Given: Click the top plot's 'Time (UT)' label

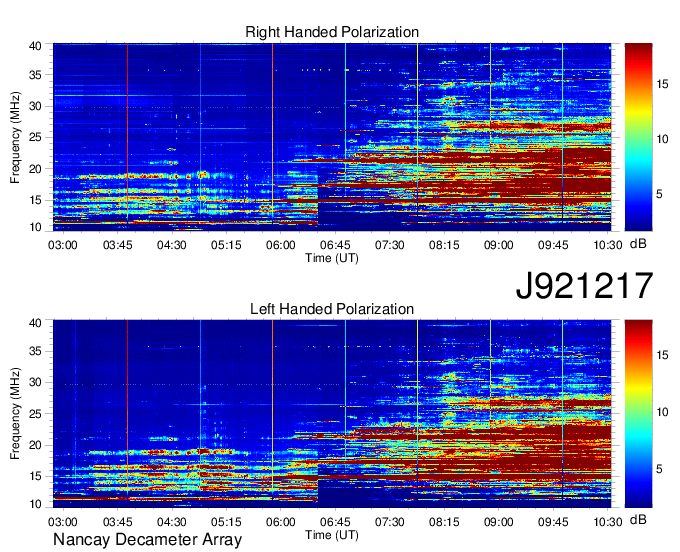Looking at the screenshot, I should [332, 258].
